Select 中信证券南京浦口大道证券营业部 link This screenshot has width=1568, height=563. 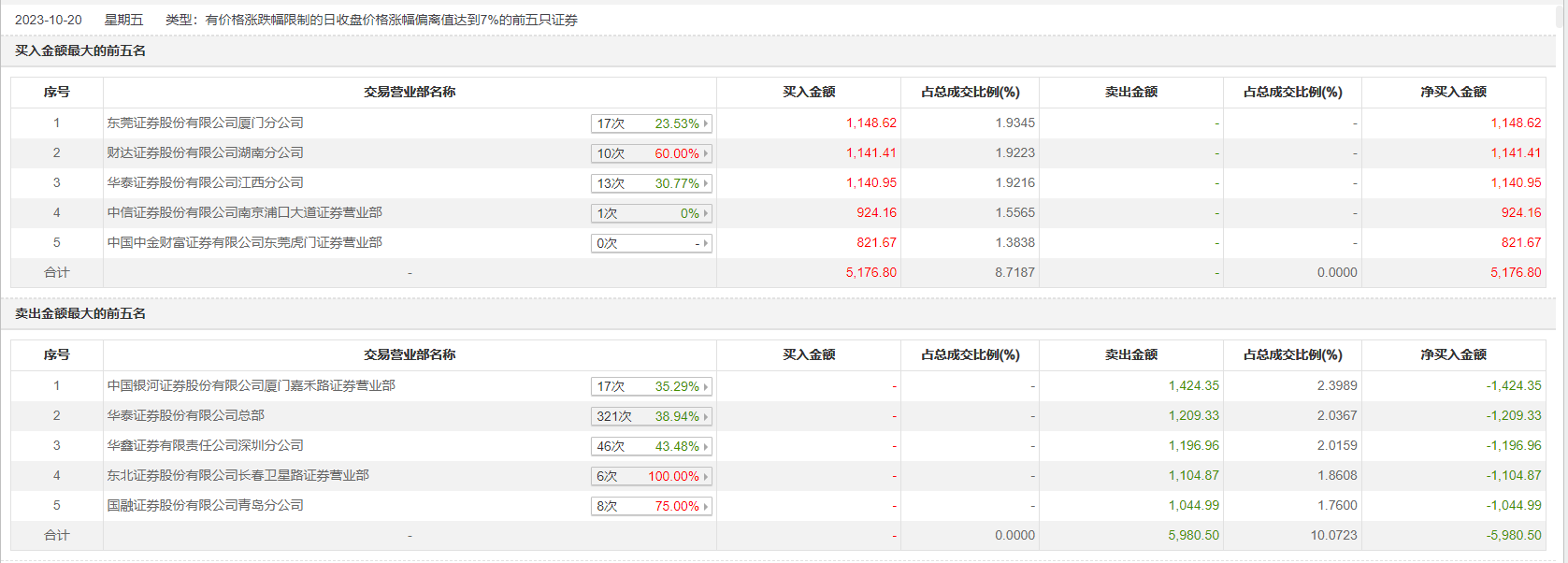click(244, 212)
